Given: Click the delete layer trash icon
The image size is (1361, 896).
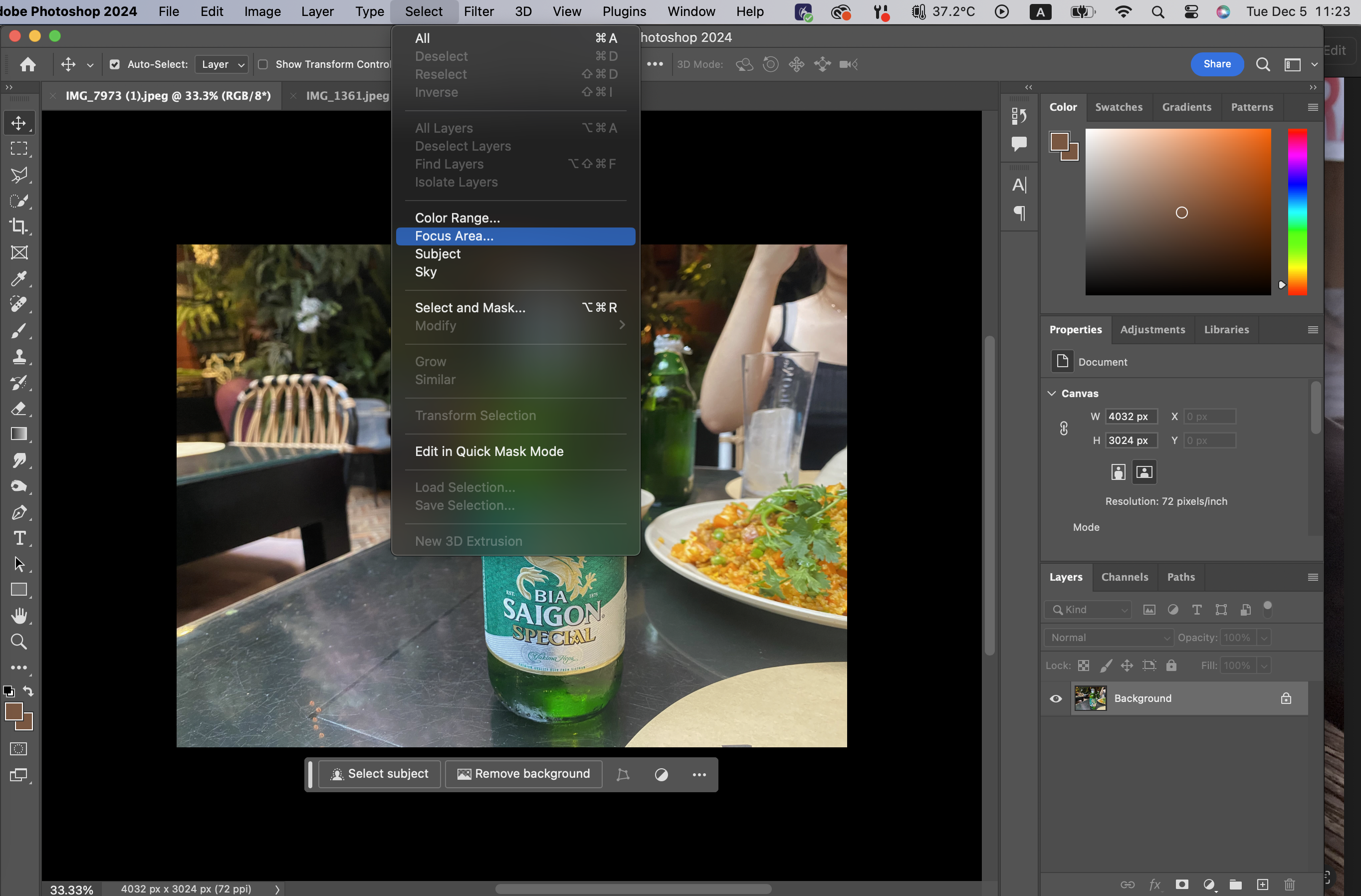Looking at the screenshot, I should [1289, 885].
